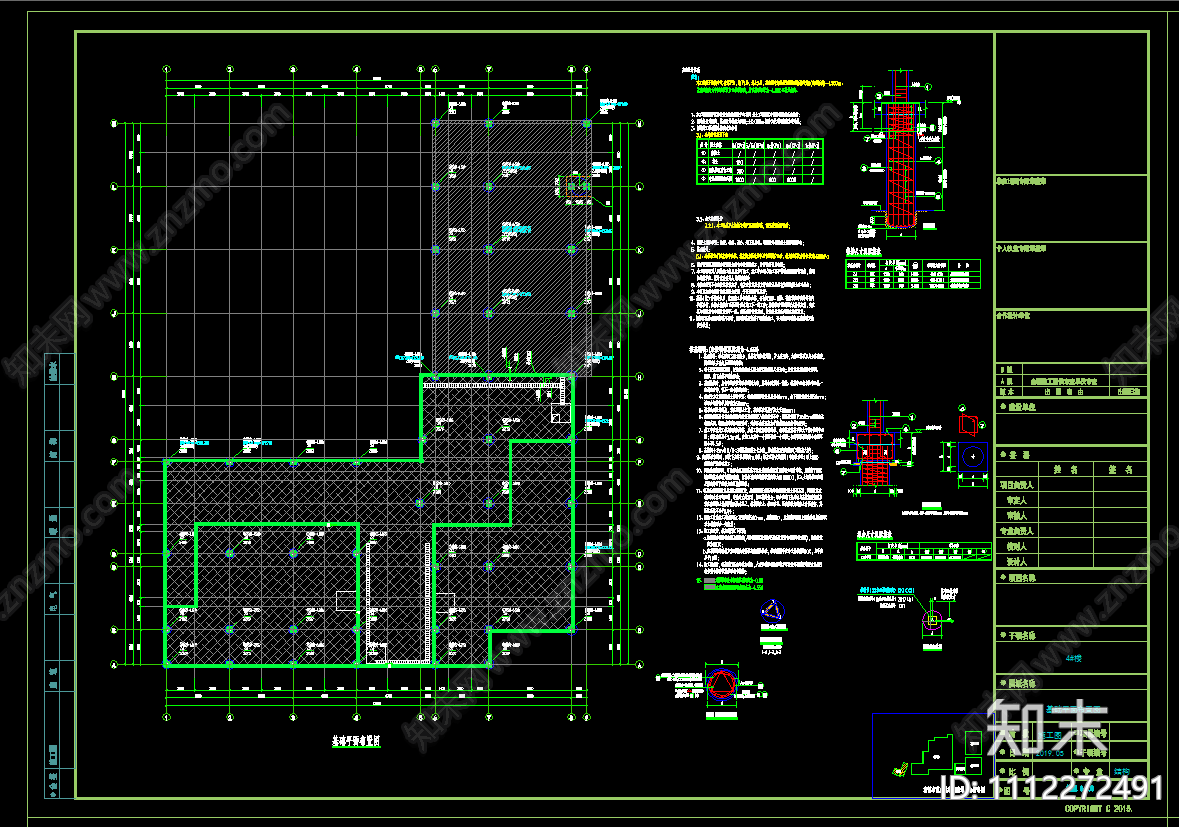Click the 基础平面布置图 drawing title
Screen dimensions: 1179x827
356,742
